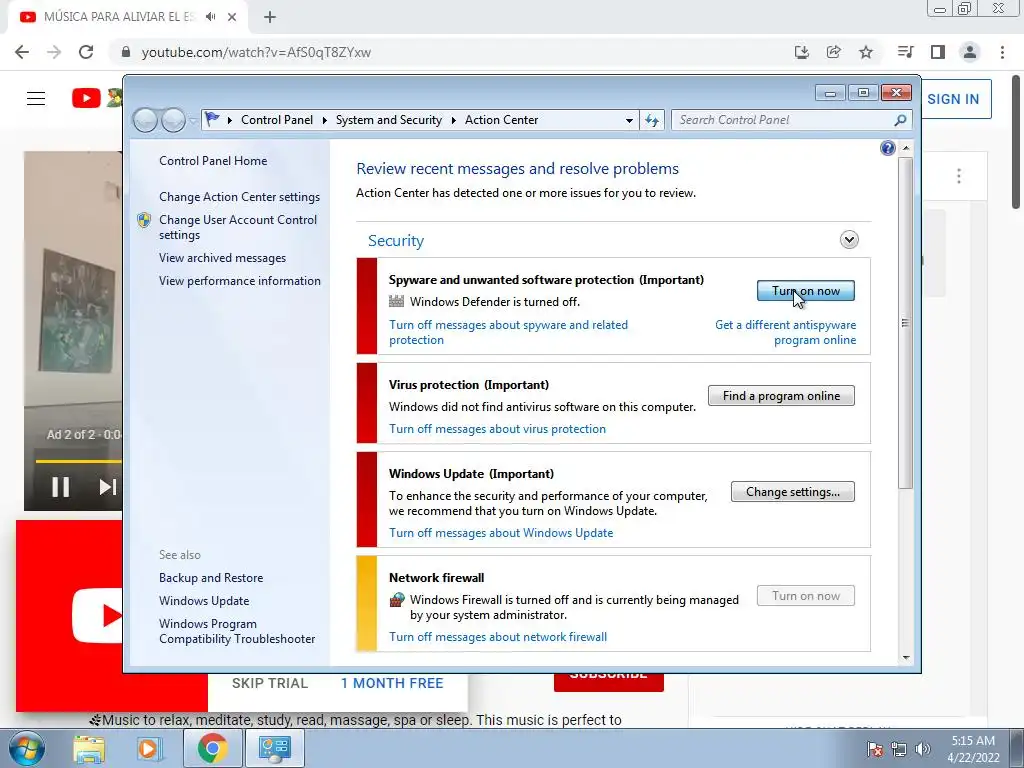Open Chrome profile avatar
Screen dimensions: 1024x768
(x=970, y=52)
